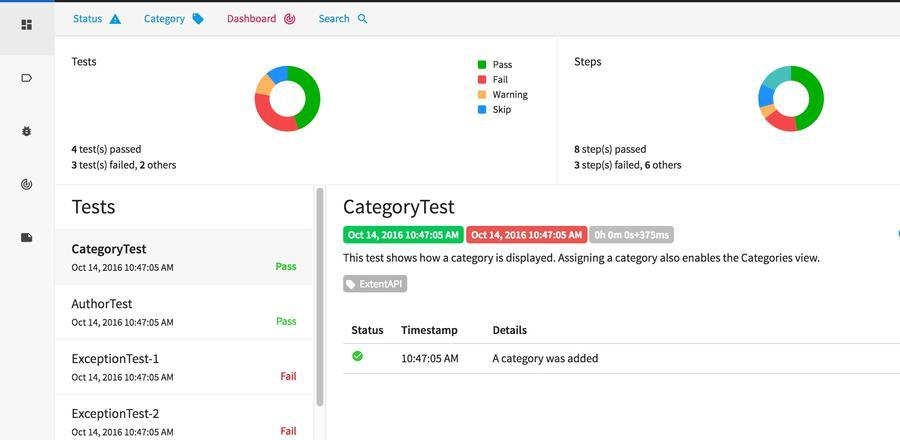The height and width of the screenshot is (440, 900).
Task: Click the Tests list vertical scrollbar
Action: (x=320, y=297)
